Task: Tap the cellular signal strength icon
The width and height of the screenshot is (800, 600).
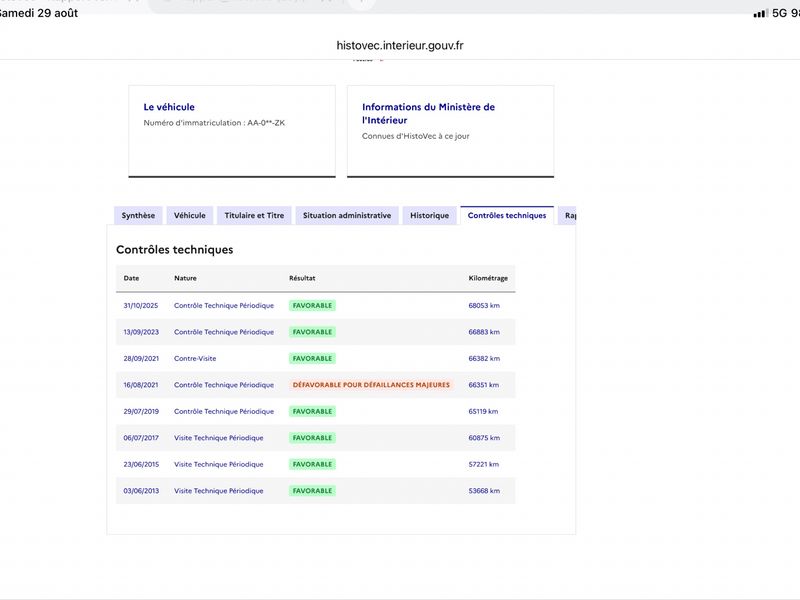Action: point(761,13)
